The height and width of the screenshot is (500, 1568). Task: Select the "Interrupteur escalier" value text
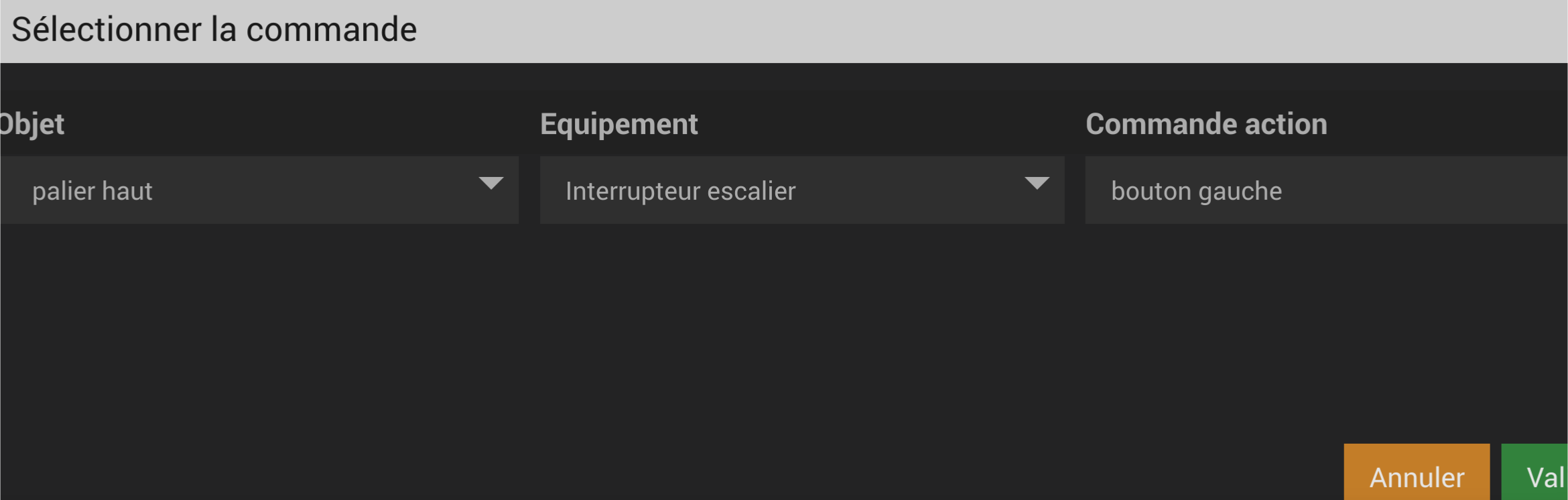680,192
